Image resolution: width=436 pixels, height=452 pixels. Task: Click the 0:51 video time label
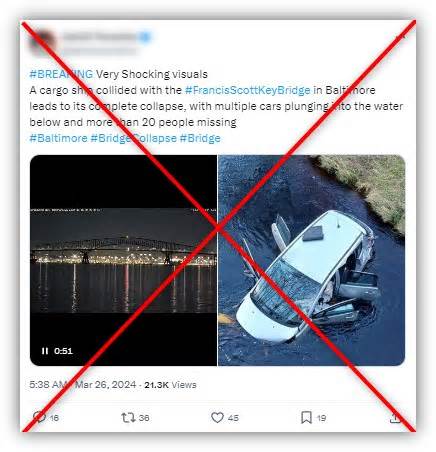(63, 351)
